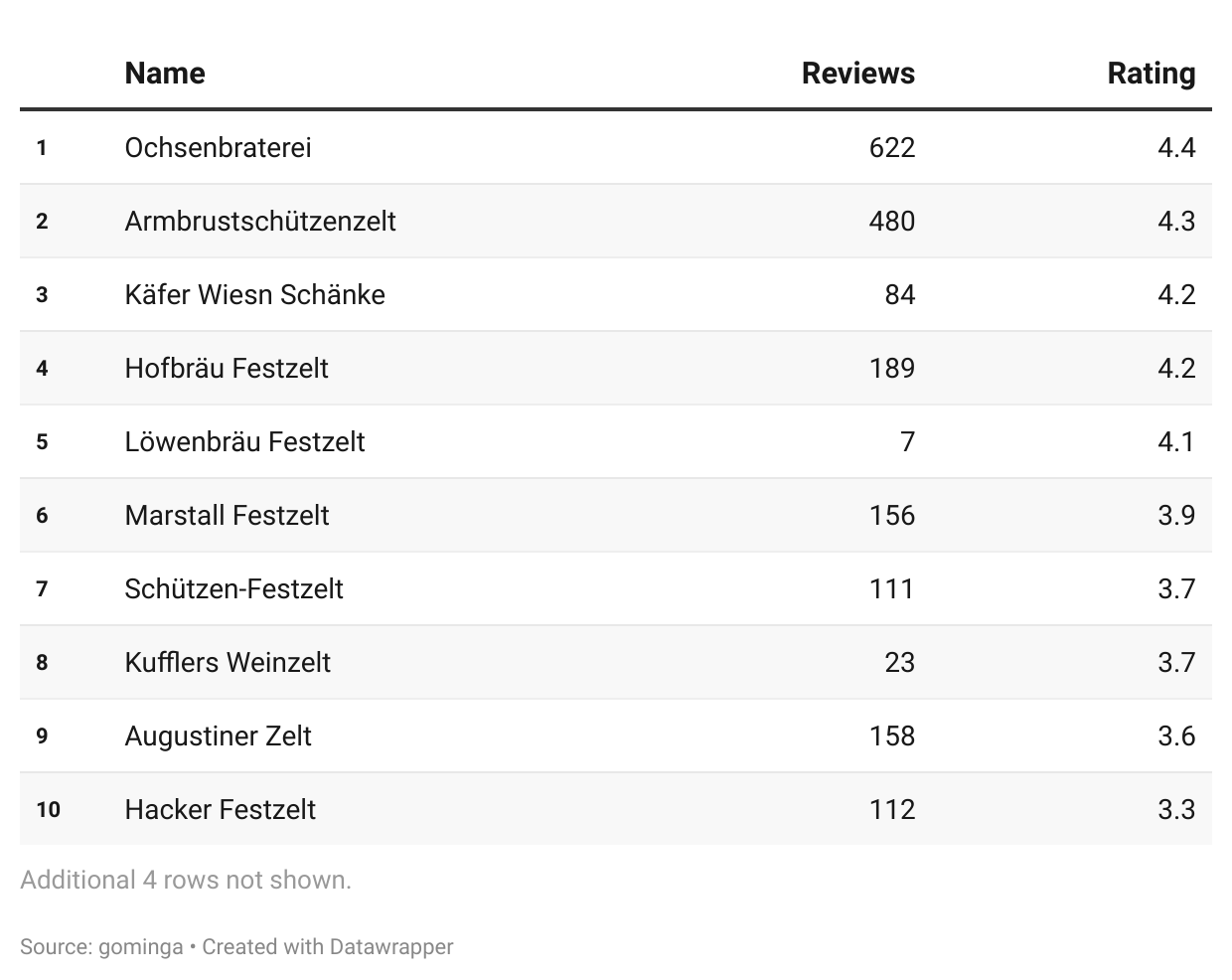Click the Armbrustschützenzelt name cell

[x=260, y=221]
